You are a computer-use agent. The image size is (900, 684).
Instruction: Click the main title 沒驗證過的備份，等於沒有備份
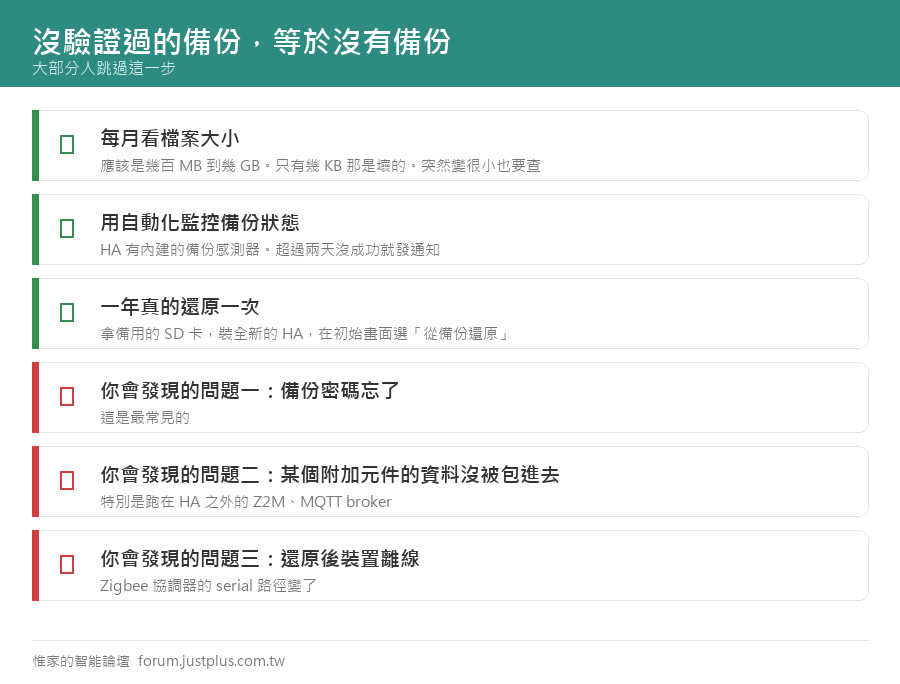coord(242,41)
